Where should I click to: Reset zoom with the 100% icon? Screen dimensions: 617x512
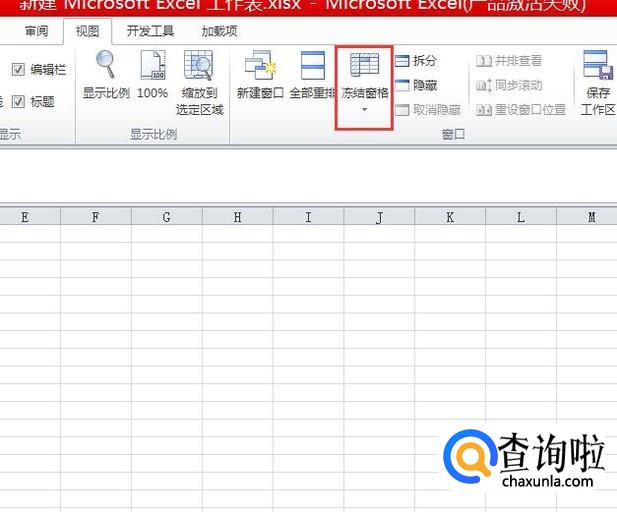[153, 75]
